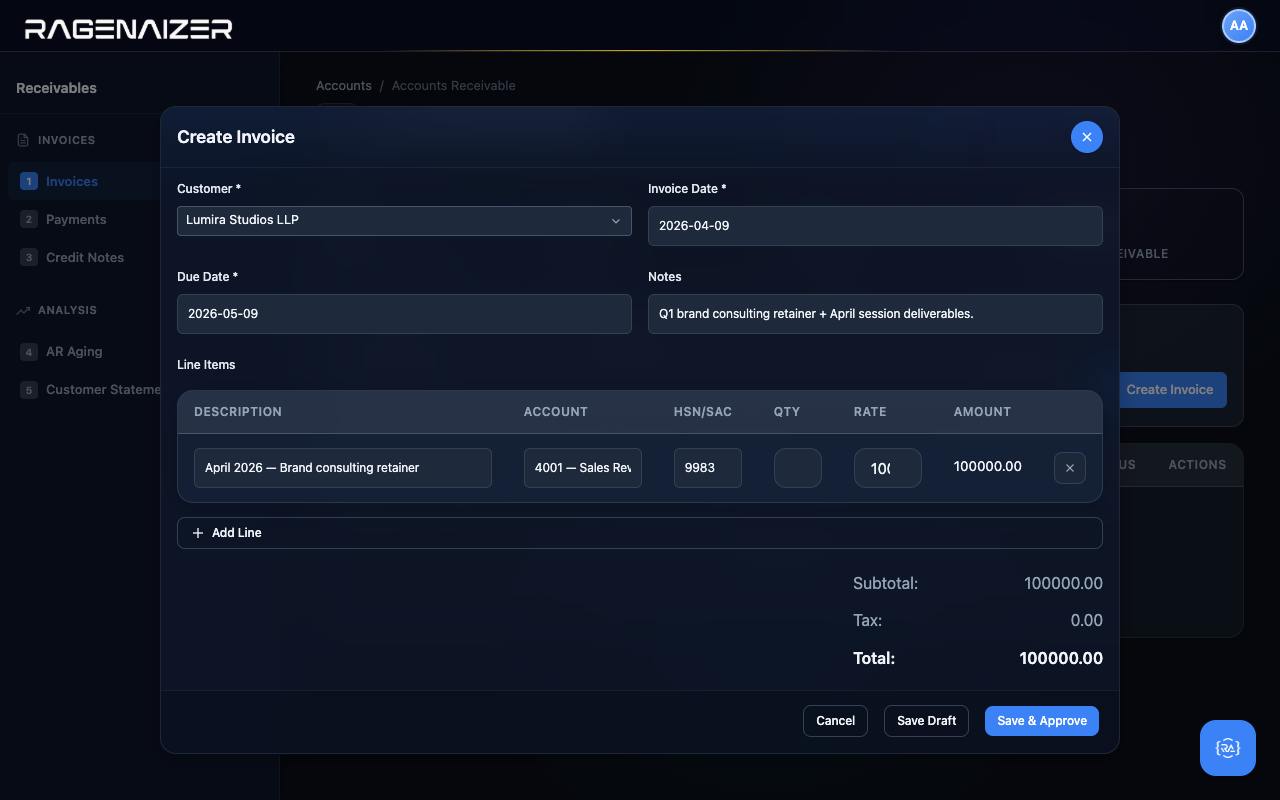Click the Cancel button
The width and height of the screenshot is (1280, 800).
pos(835,721)
